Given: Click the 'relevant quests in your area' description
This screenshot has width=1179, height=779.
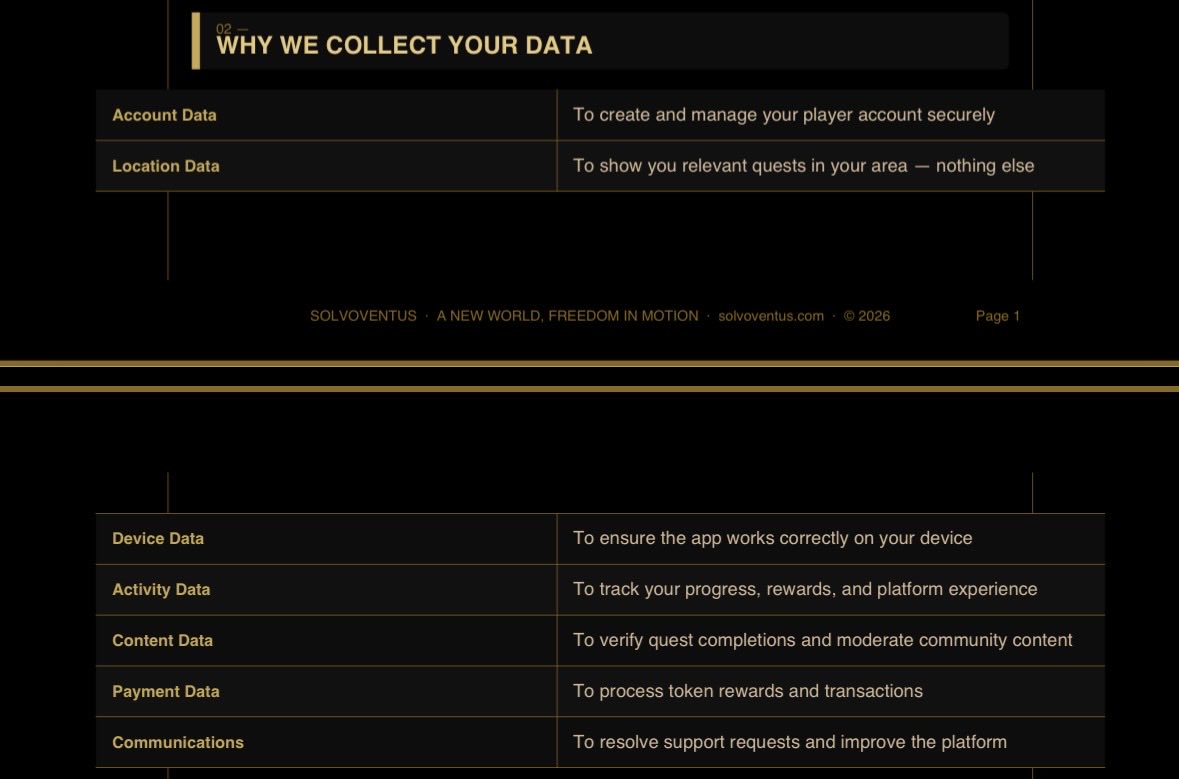Looking at the screenshot, I should tap(804, 166).
